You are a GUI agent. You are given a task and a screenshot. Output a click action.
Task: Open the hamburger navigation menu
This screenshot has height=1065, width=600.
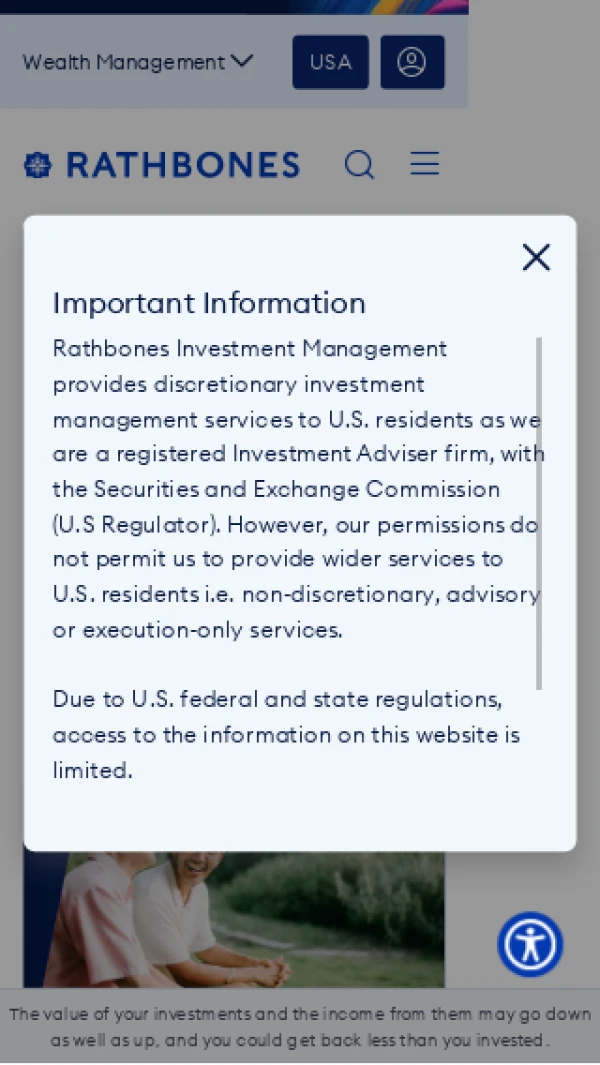pos(425,164)
